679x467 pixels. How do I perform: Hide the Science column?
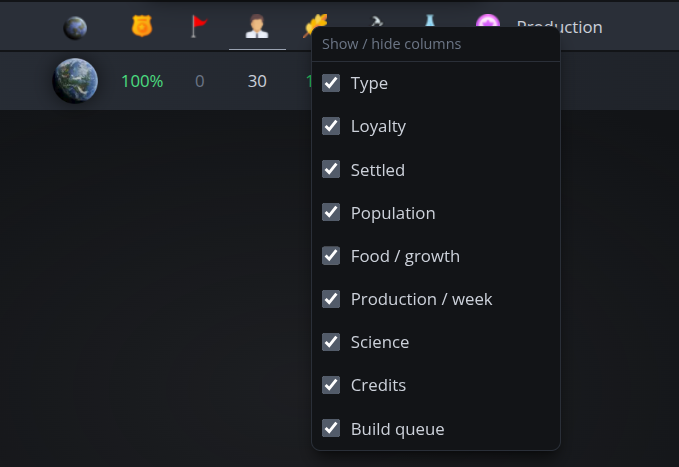pyautogui.click(x=331, y=342)
